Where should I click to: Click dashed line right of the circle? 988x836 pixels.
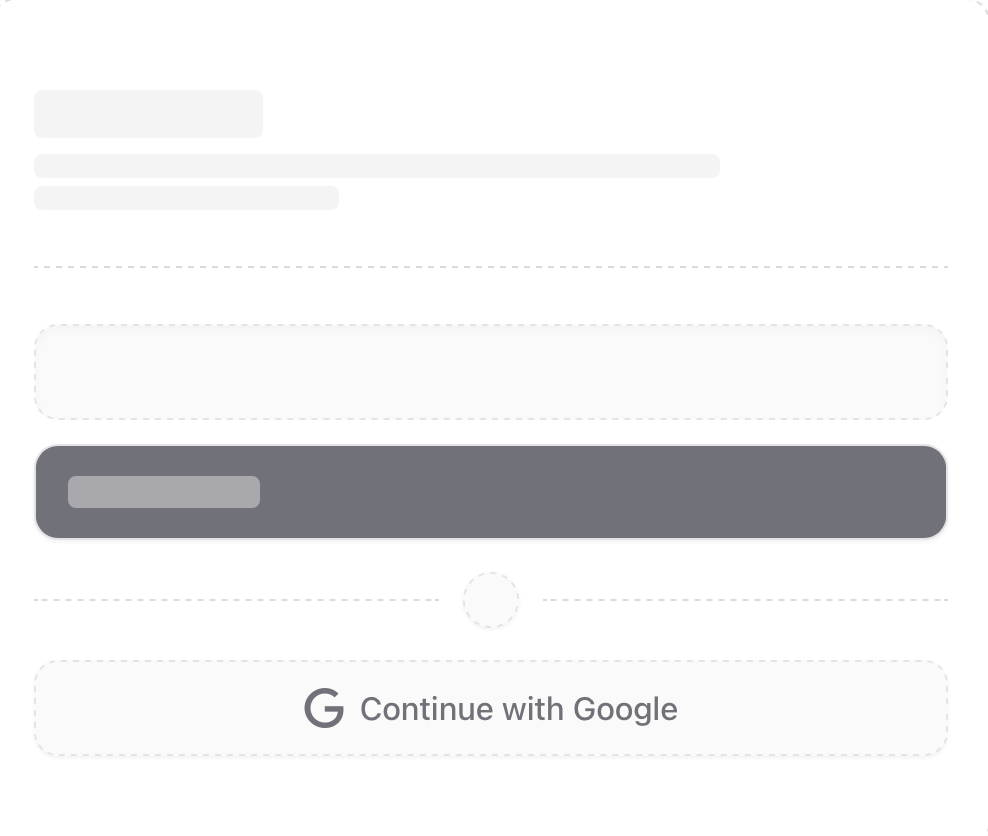click(745, 600)
